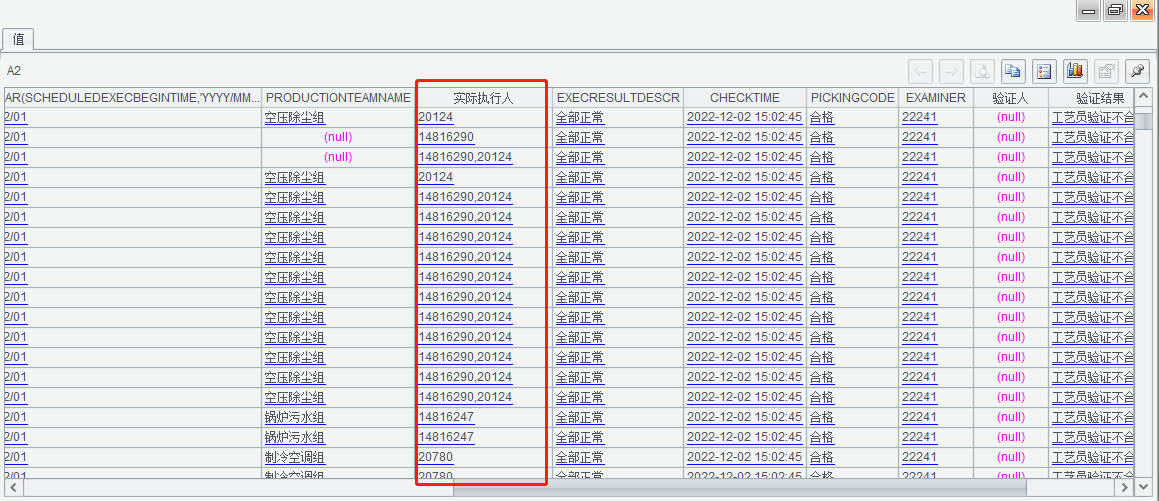Click the vertical scrollbar up arrow
This screenshot has width=1159, height=501.
click(x=1143, y=97)
